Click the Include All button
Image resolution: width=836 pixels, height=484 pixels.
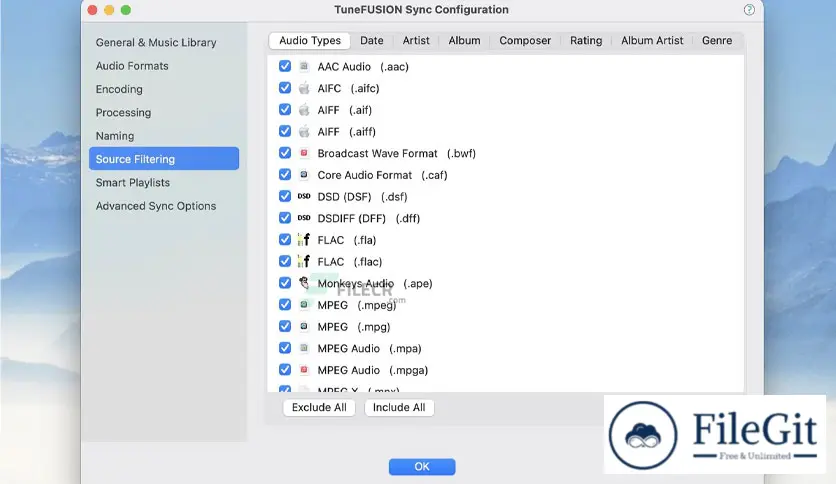(399, 407)
